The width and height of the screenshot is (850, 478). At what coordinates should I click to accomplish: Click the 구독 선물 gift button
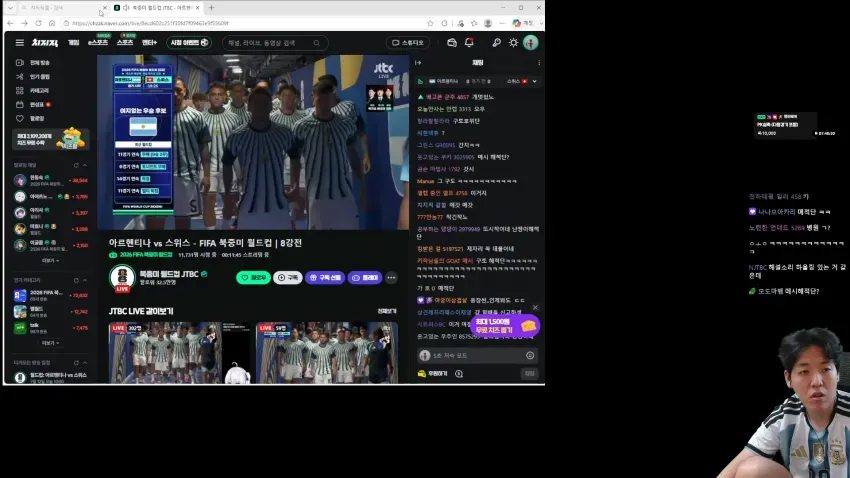325,277
